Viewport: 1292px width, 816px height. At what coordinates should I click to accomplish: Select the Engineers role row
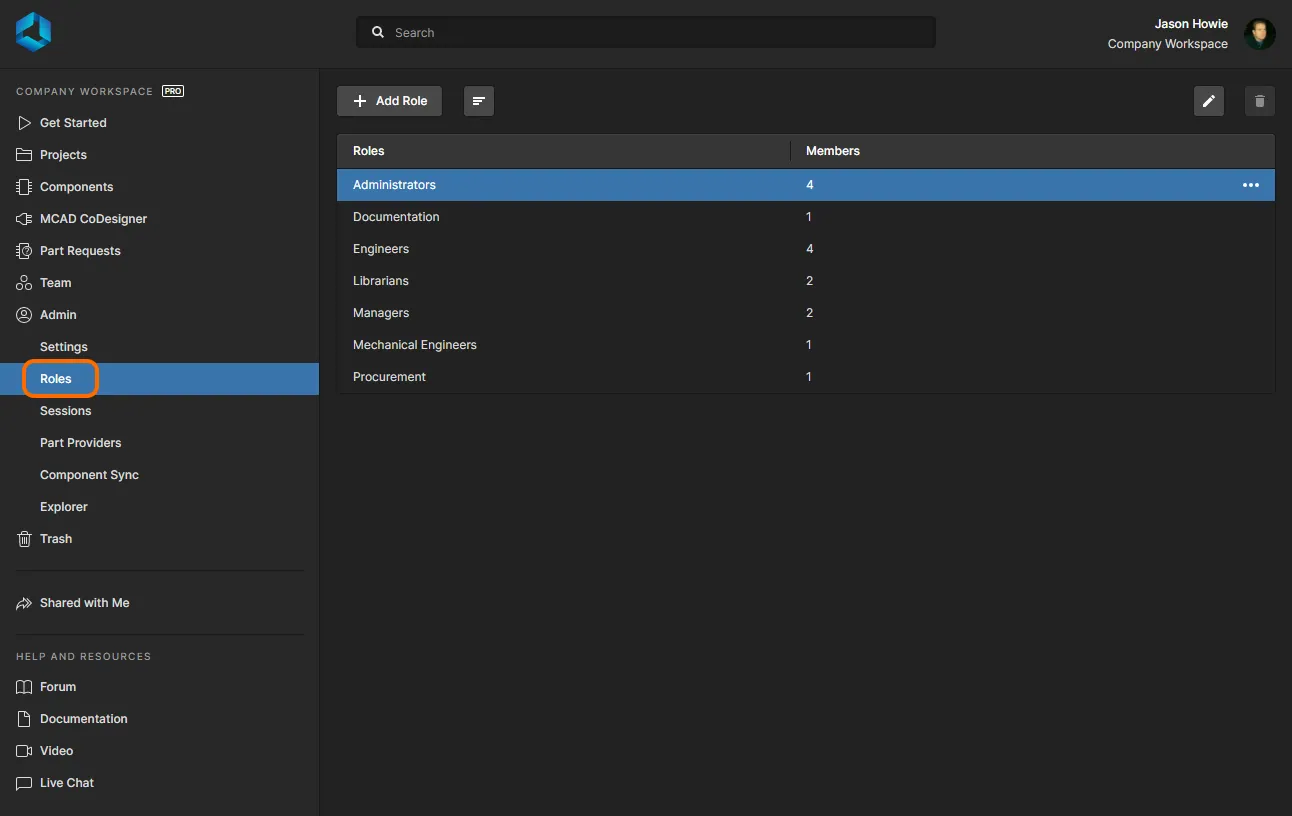[381, 249]
